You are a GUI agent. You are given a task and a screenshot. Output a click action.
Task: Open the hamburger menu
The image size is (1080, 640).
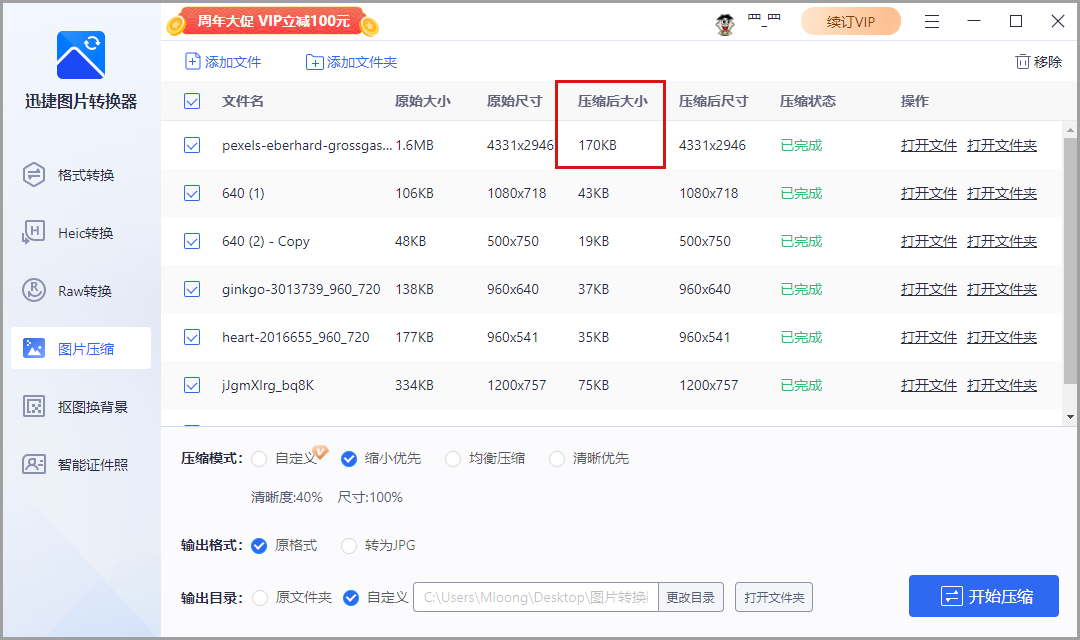pos(932,20)
